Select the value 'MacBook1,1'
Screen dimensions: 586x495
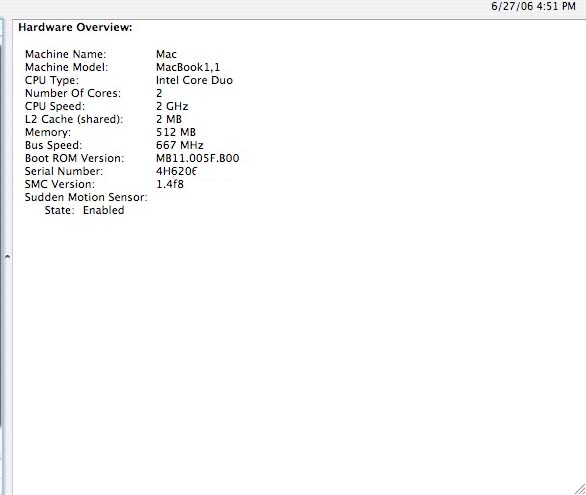tap(188, 67)
